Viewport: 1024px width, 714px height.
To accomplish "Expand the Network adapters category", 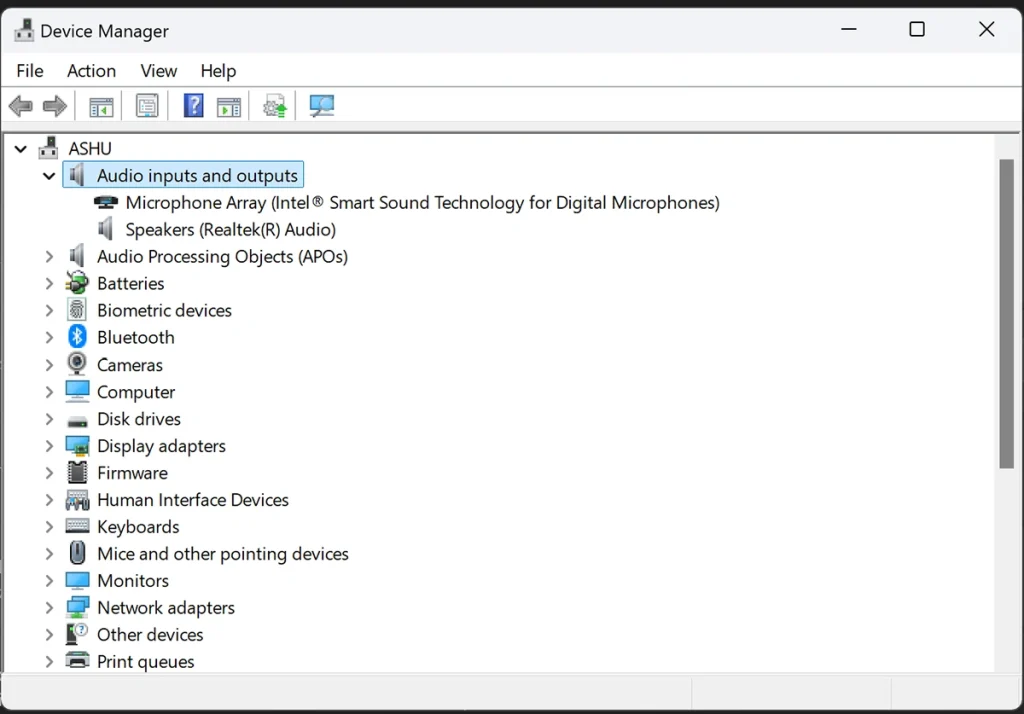I will coord(49,608).
